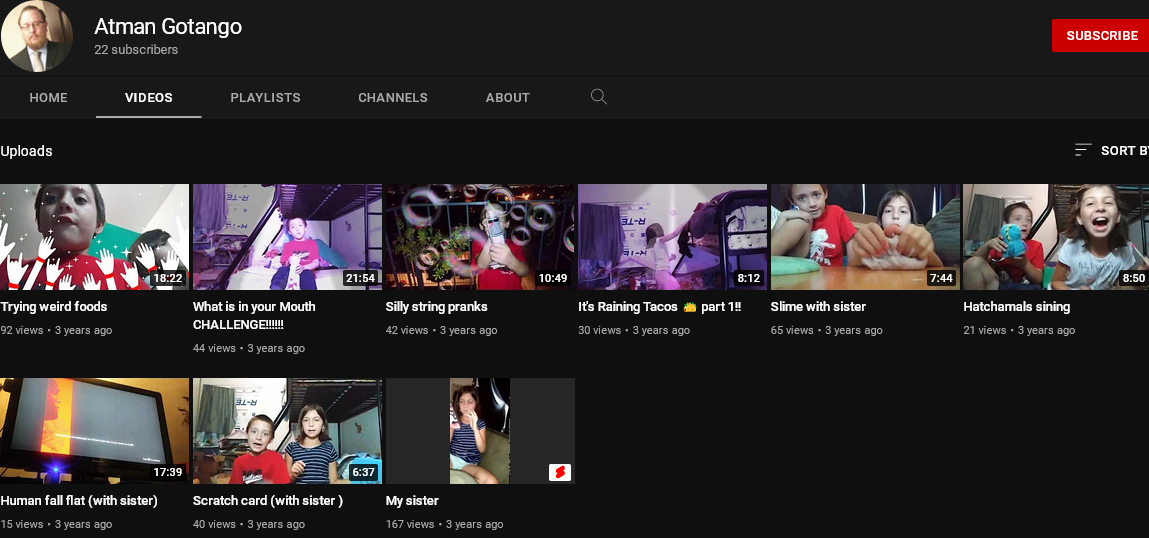Play the Scratch card video thumbnail
The image size is (1149, 538).
coord(287,431)
